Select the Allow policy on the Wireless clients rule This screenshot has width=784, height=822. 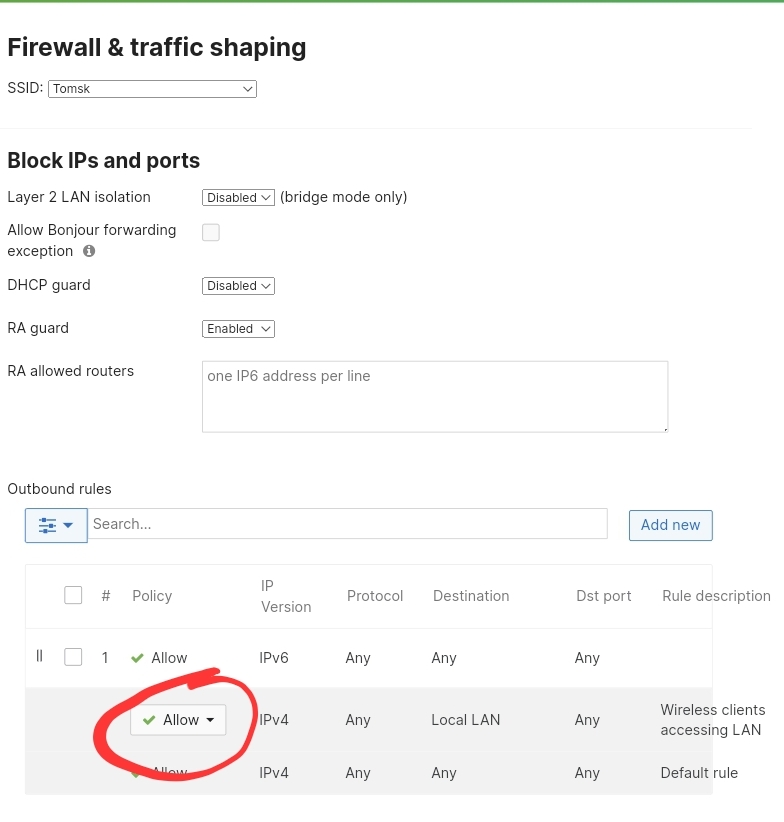pos(178,719)
